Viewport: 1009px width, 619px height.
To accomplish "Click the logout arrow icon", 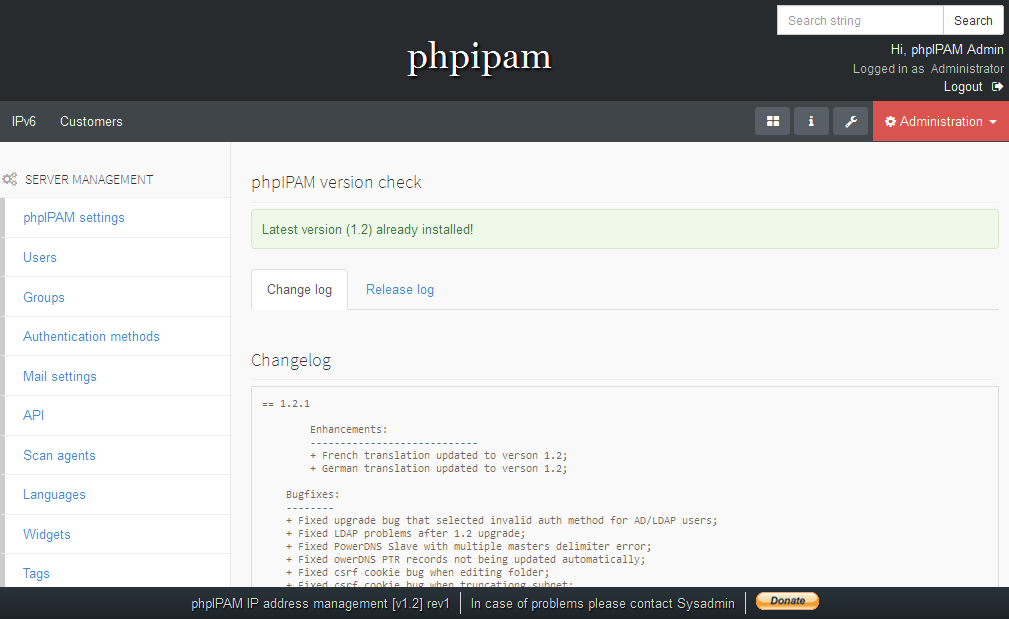I will pos(997,86).
